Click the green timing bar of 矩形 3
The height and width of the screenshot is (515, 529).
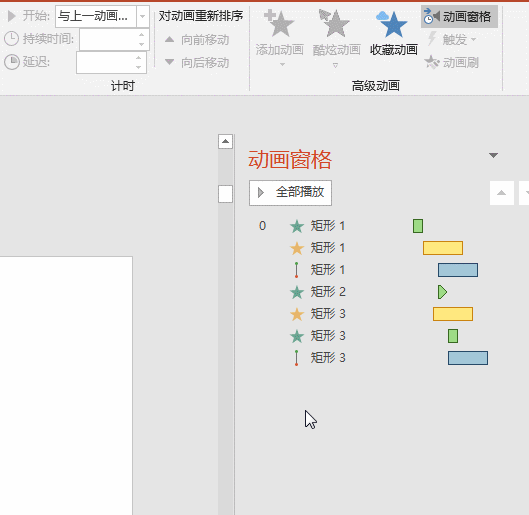[453, 336]
